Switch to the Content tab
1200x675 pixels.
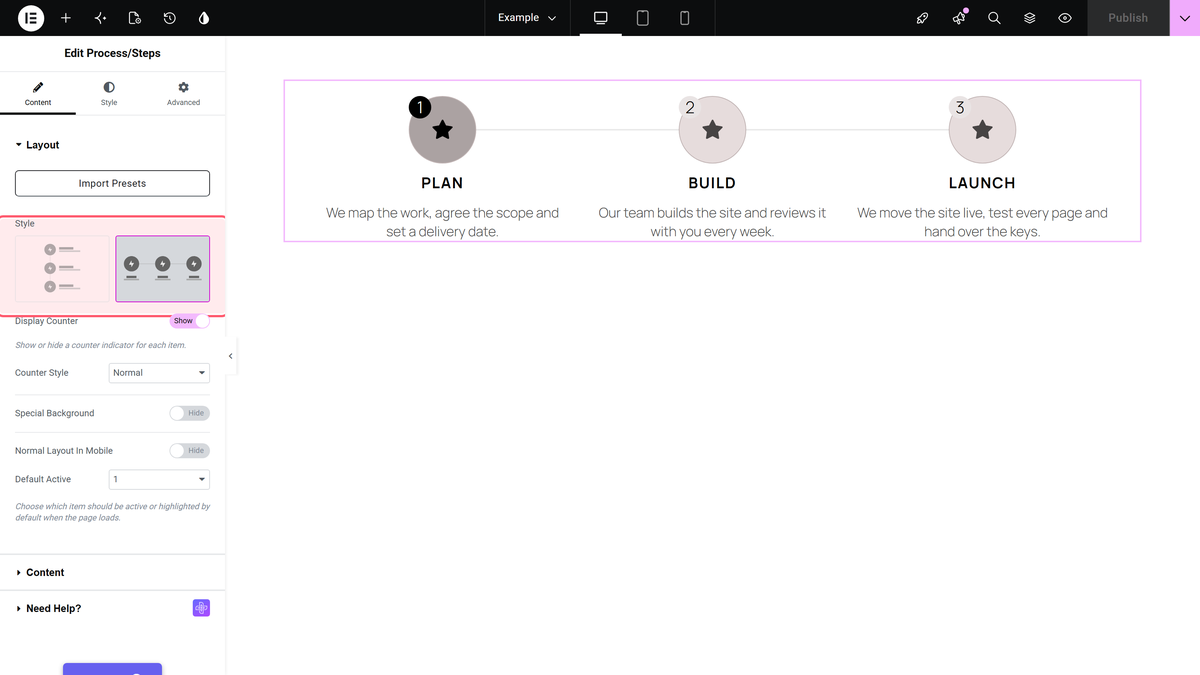pos(38,94)
